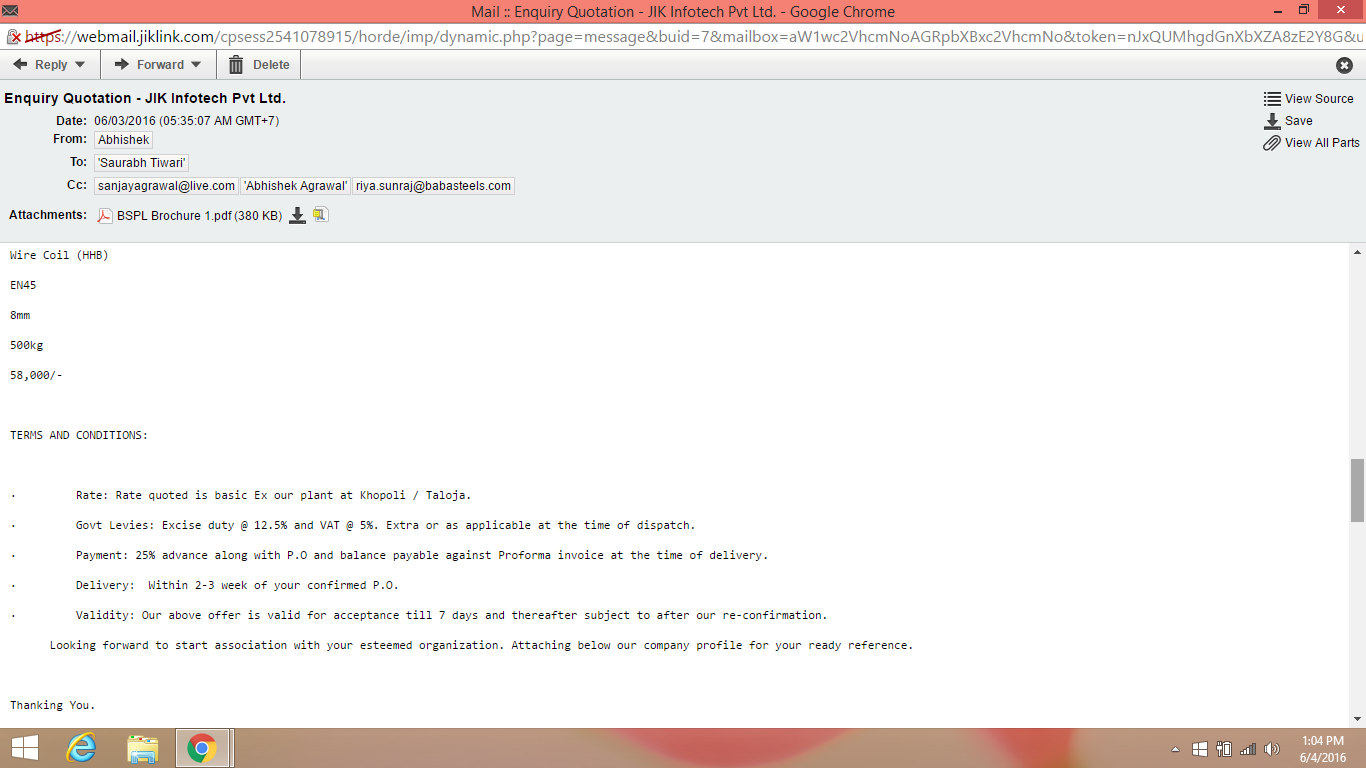Click TERMS AND CONDITIONS heading

coord(79,435)
